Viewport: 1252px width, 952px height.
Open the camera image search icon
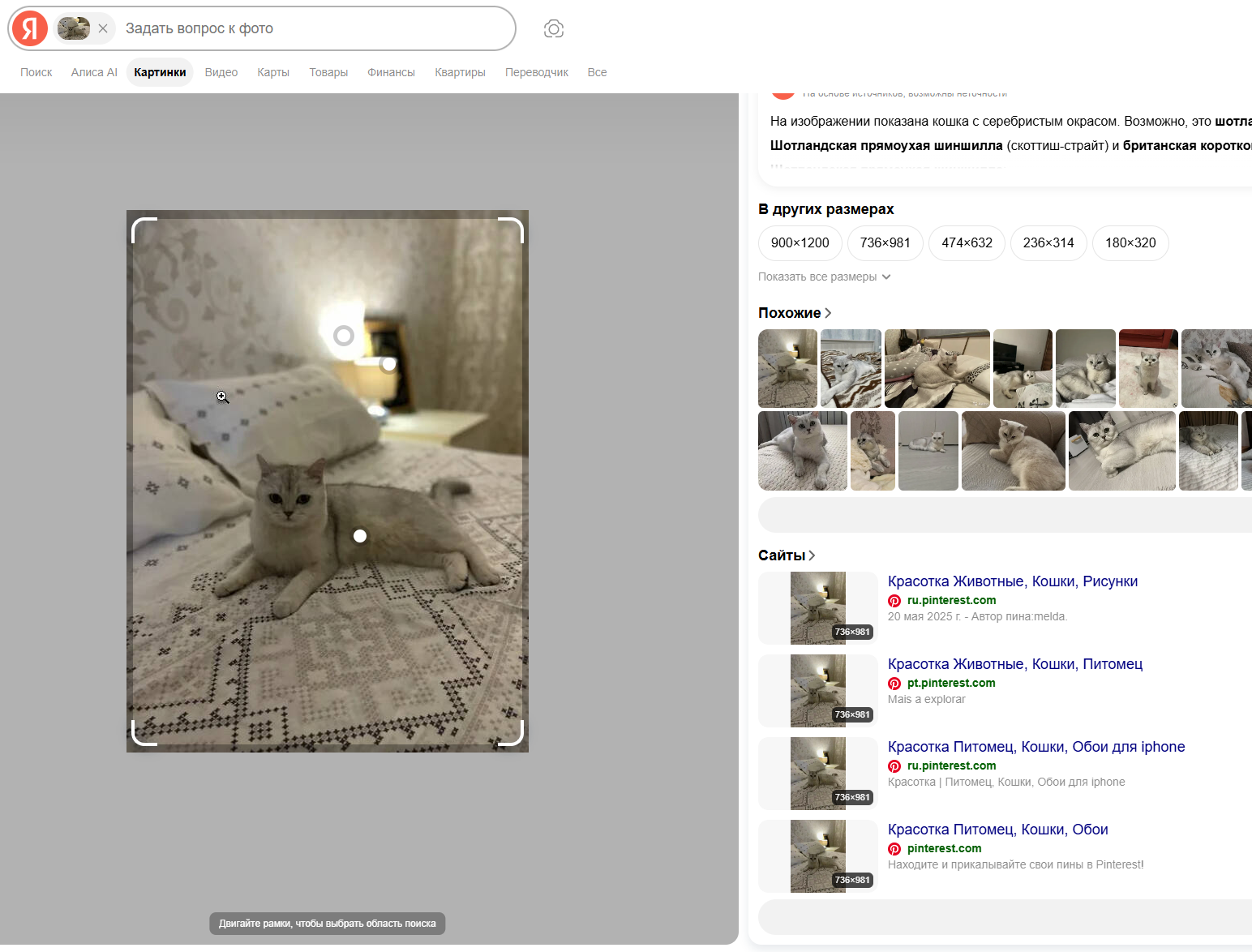(x=554, y=29)
